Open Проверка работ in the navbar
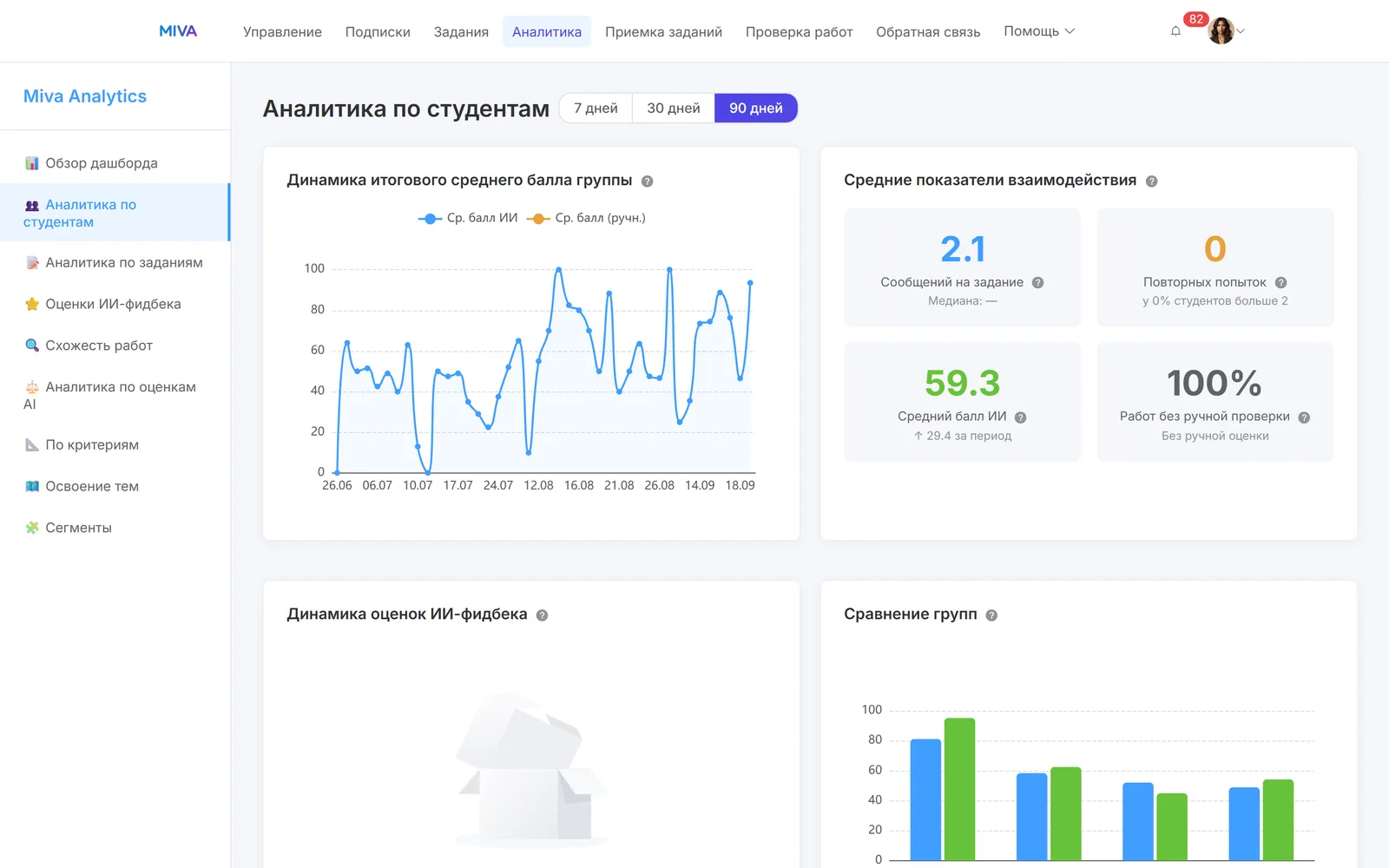Viewport: 1389px width, 868px height. coord(799,32)
